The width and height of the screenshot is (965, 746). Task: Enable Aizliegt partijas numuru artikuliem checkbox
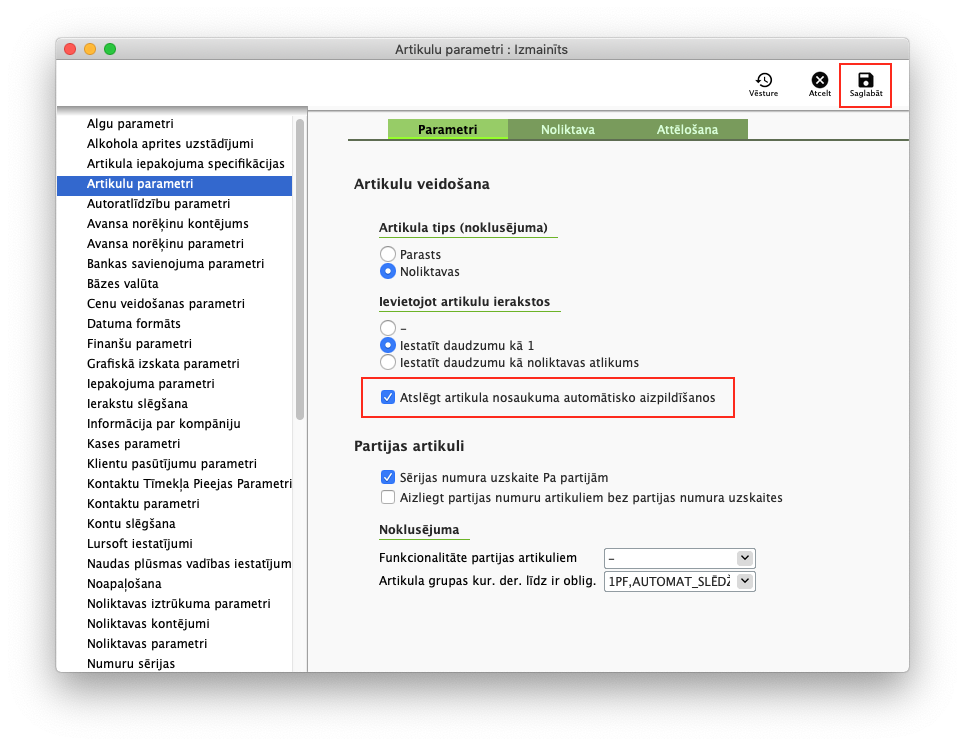tap(388, 497)
